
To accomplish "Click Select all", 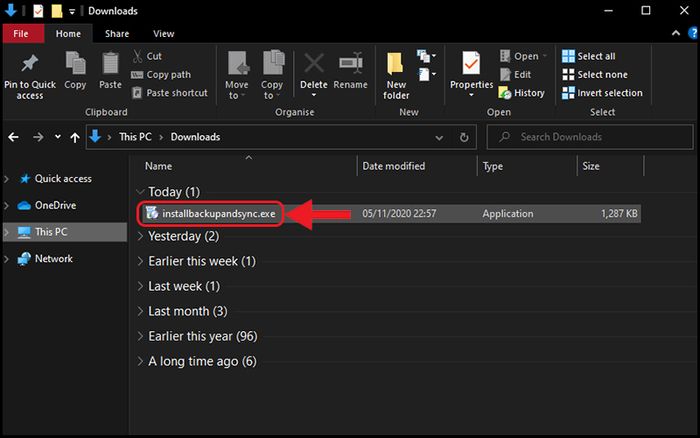I will point(588,56).
